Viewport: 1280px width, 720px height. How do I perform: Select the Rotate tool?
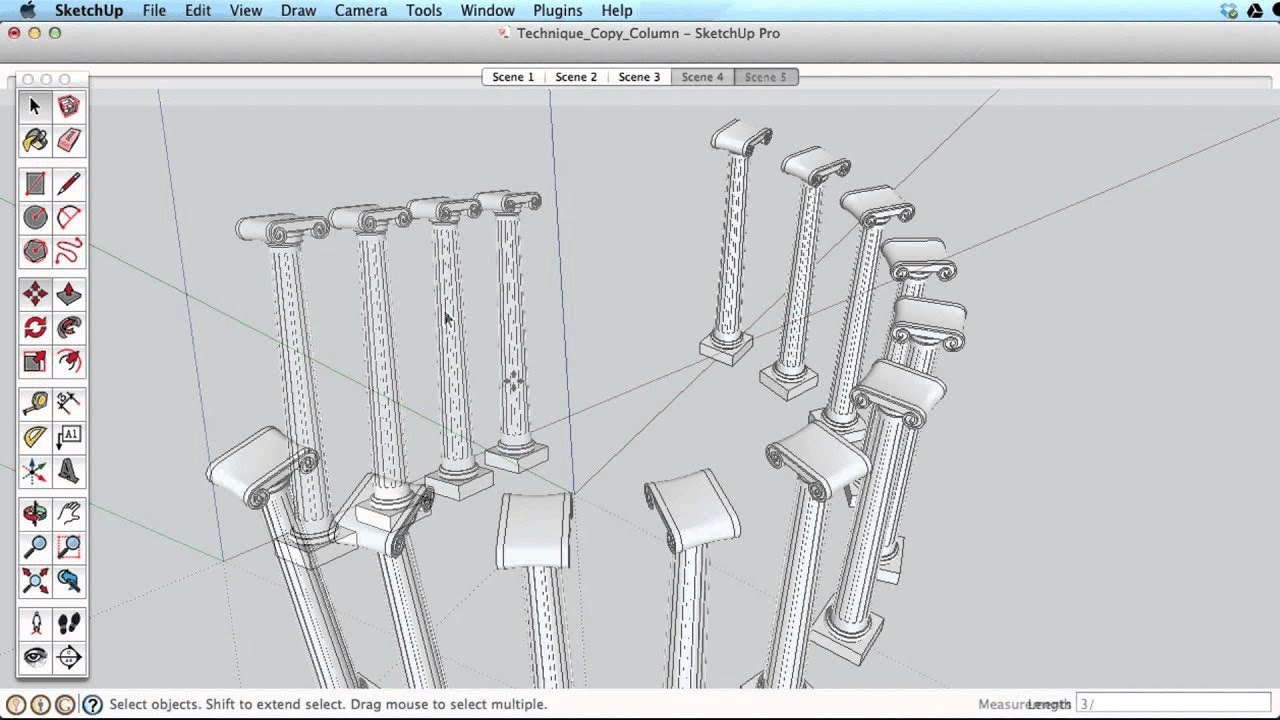[x=35, y=327]
